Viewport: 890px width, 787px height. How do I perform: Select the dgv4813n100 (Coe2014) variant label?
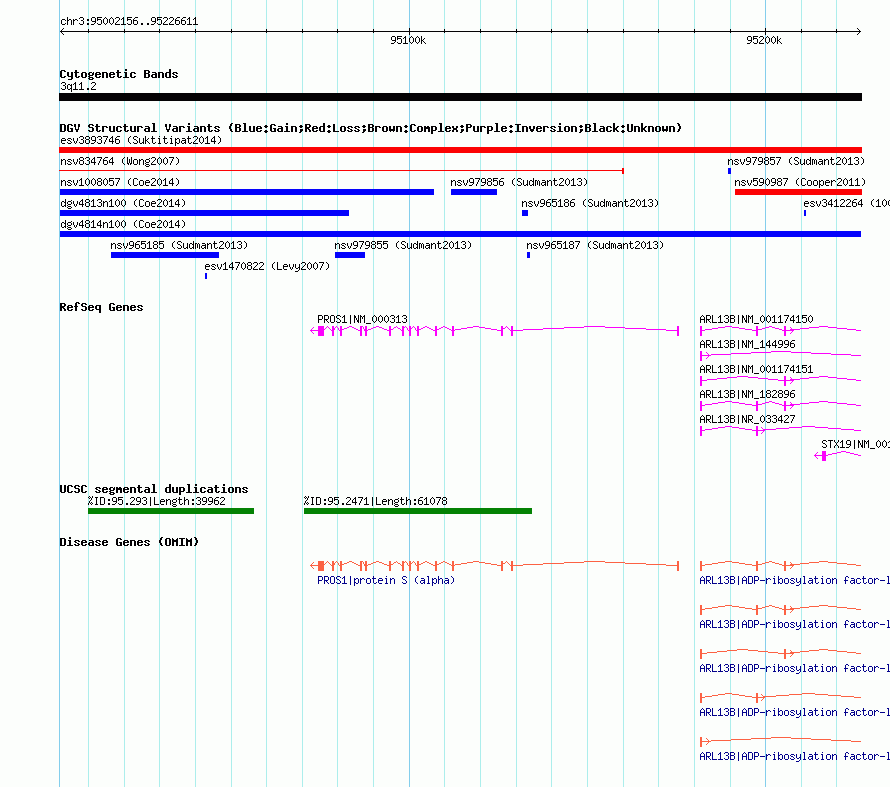[x=123, y=203]
